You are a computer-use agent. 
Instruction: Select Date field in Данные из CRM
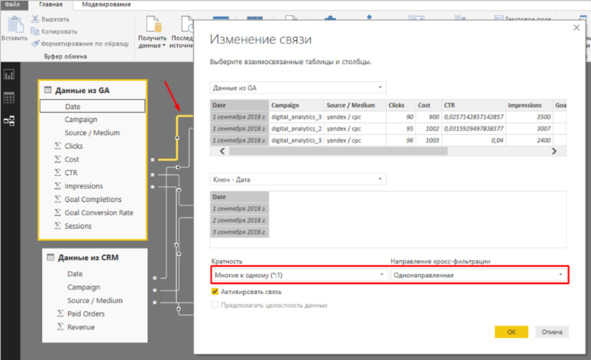coord(75,274)
